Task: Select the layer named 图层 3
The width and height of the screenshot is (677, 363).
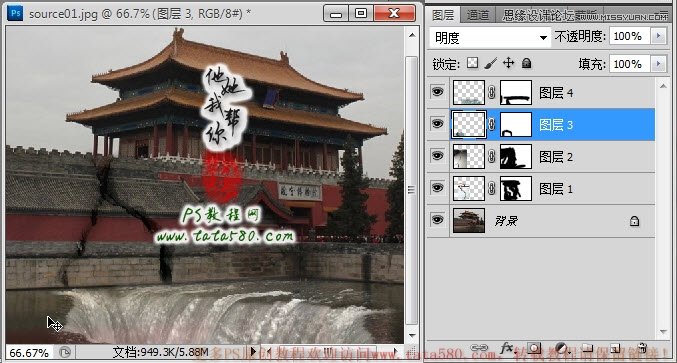Action: (556, 125)
